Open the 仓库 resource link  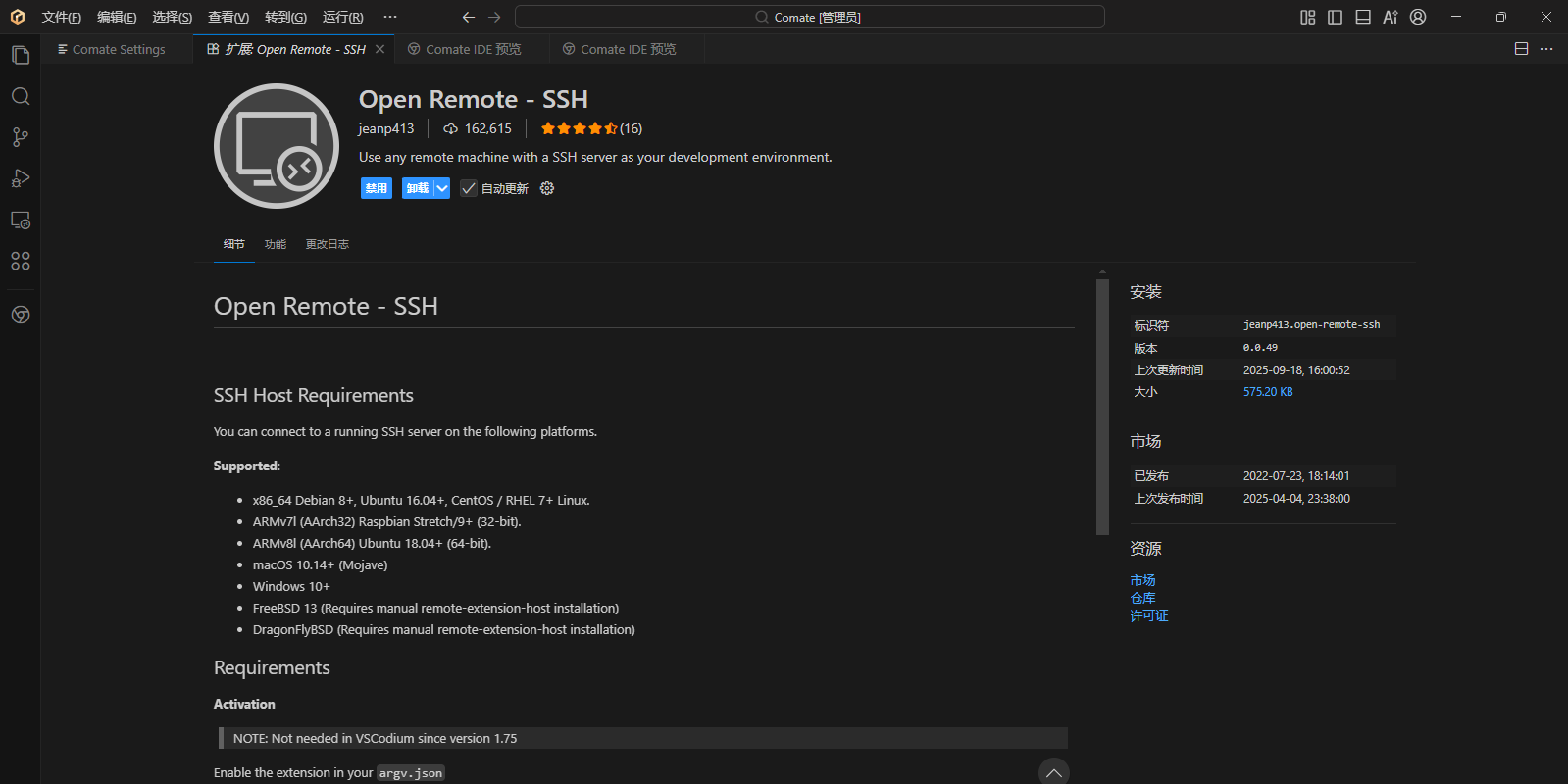coord(1142,598)
